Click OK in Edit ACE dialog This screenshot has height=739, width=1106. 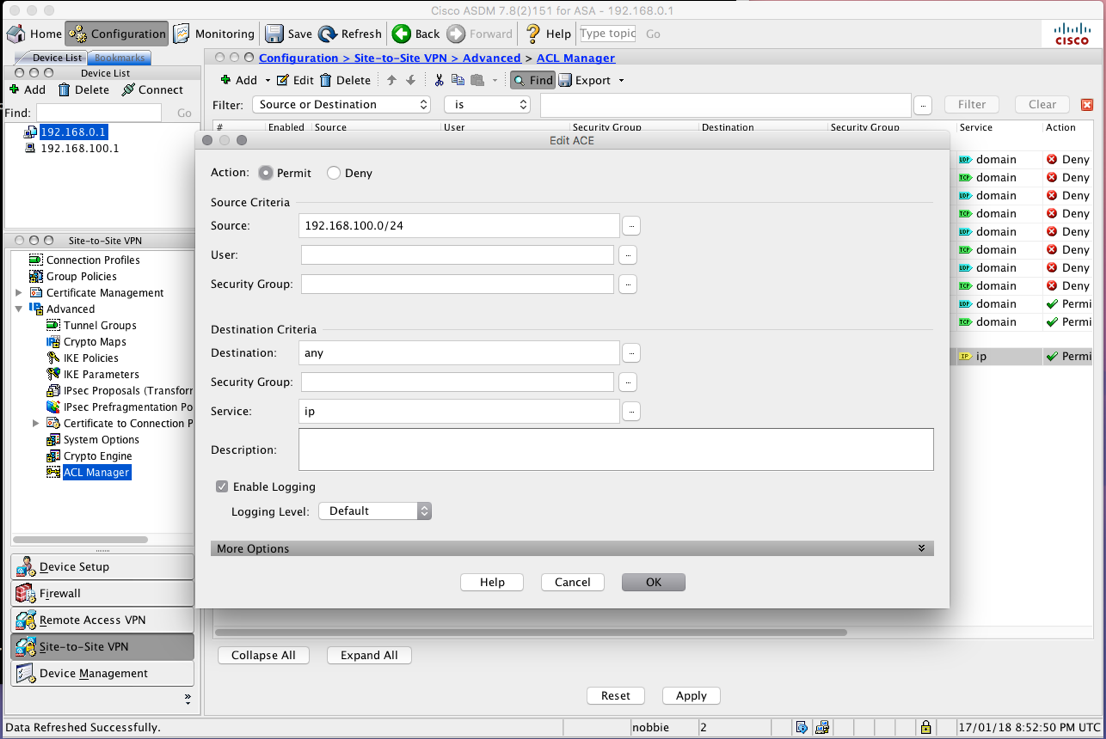(654, 582)
